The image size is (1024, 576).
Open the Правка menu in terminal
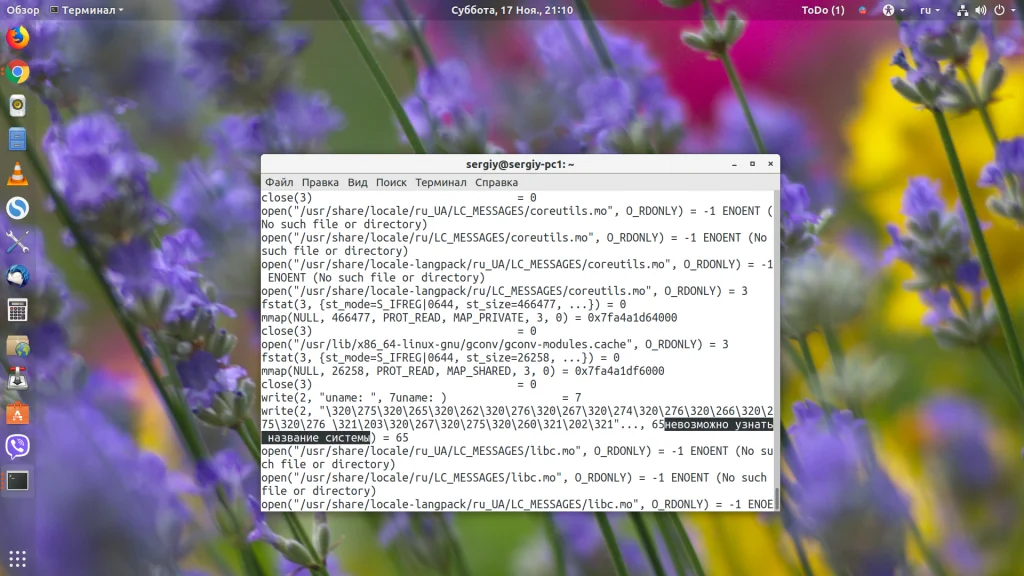pos(320,182)
